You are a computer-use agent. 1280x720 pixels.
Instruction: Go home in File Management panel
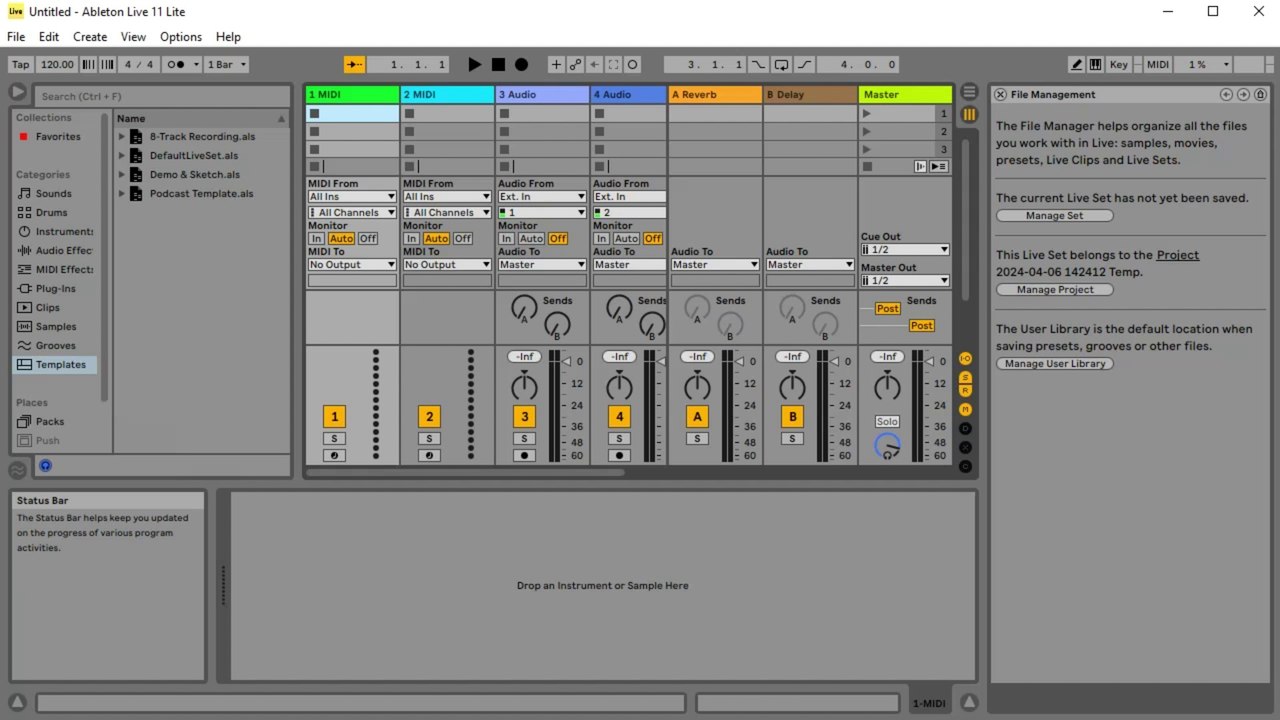[1260, 94]
